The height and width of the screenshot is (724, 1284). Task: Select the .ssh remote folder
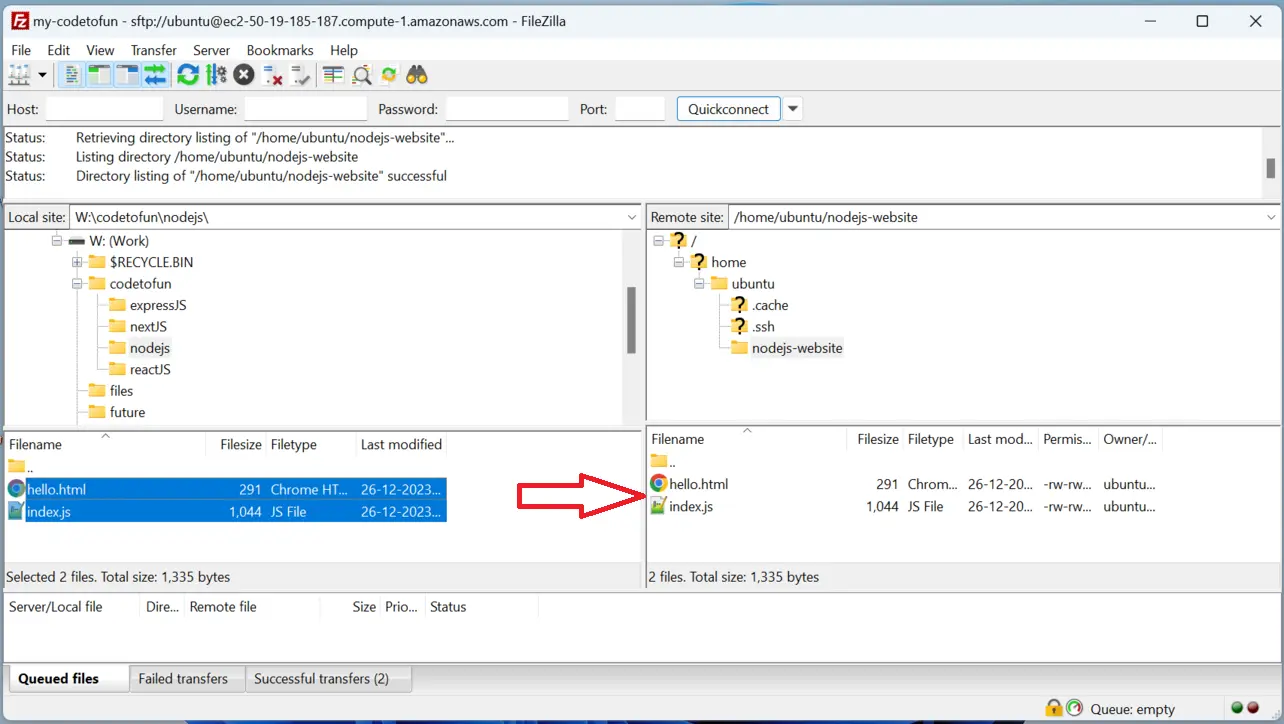point(763,327)
